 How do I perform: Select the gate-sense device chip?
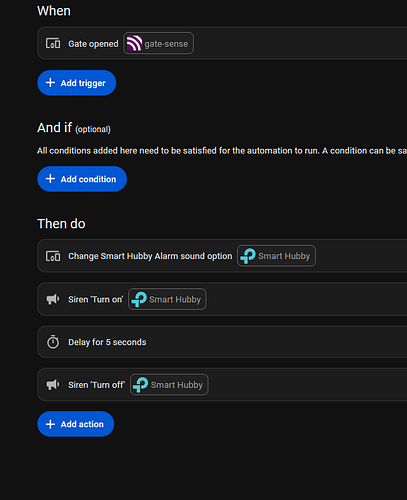point(158,43)
